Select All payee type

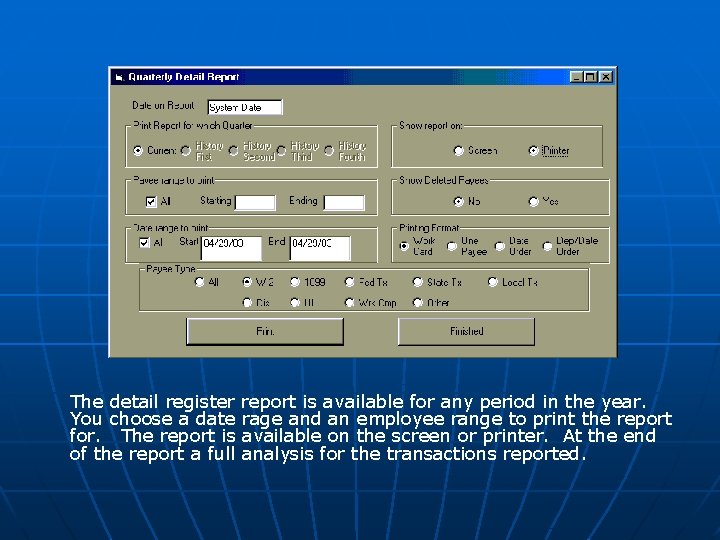click(199, 282)
